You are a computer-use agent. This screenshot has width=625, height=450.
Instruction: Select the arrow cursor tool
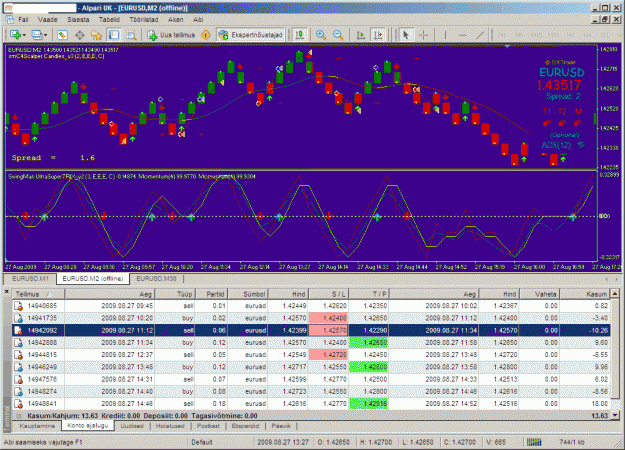tap(405, 35)
